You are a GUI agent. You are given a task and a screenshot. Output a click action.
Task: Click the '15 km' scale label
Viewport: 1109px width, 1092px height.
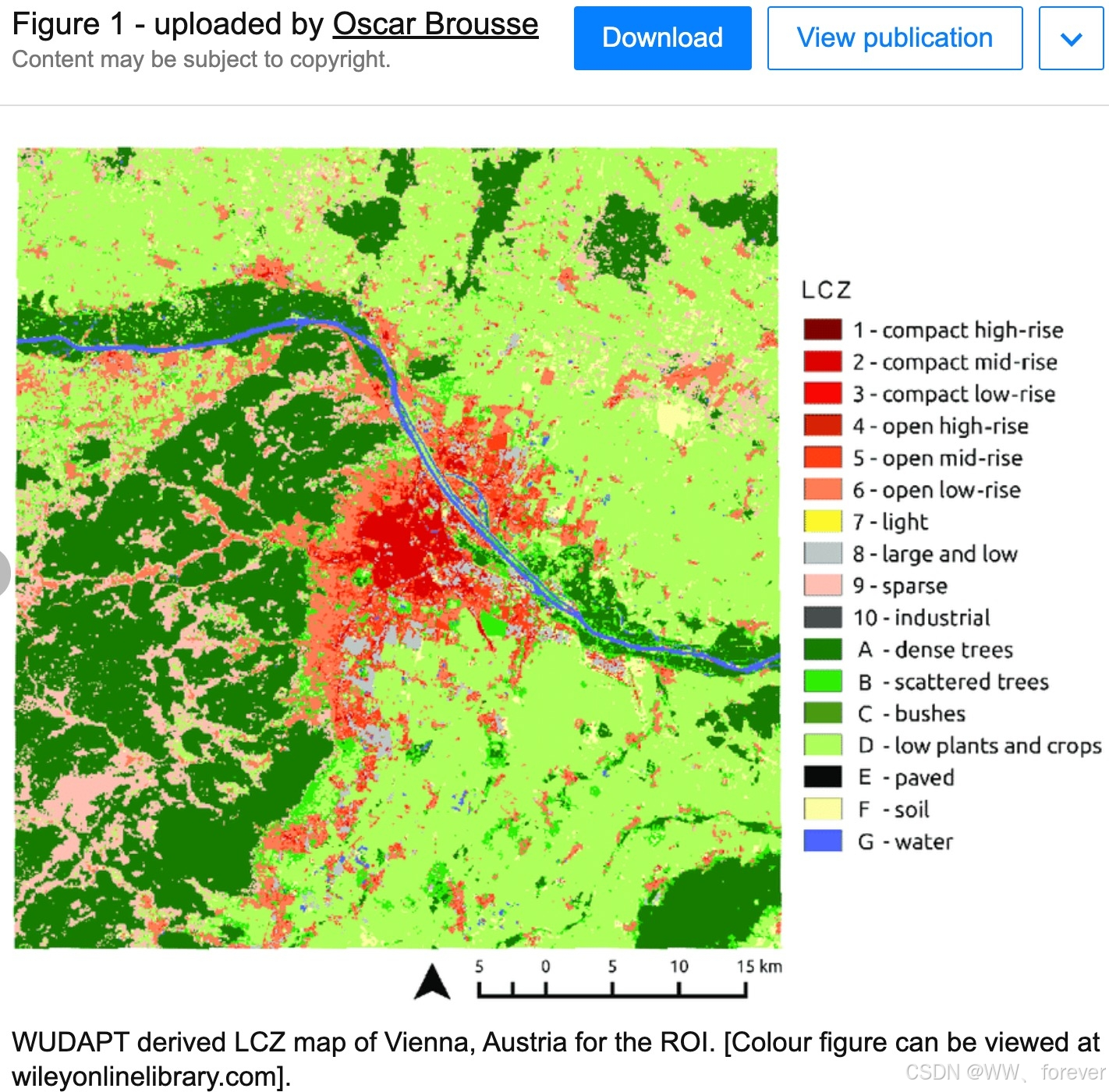[x=759, y=966]
